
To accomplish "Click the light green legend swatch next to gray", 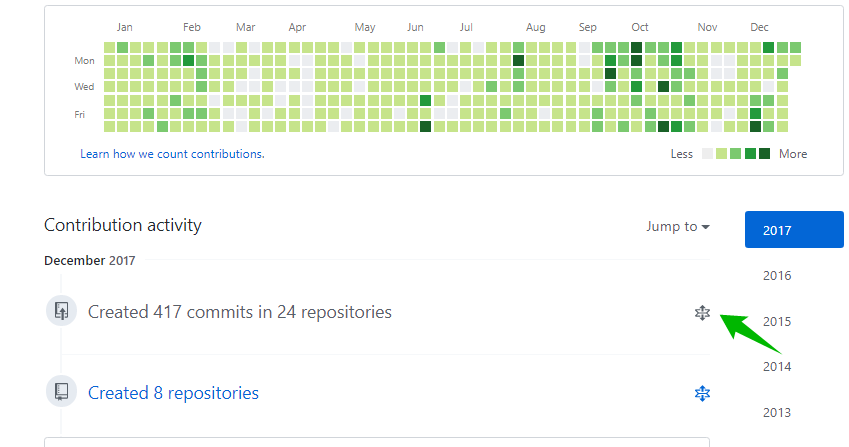I will tap(721, 154).
